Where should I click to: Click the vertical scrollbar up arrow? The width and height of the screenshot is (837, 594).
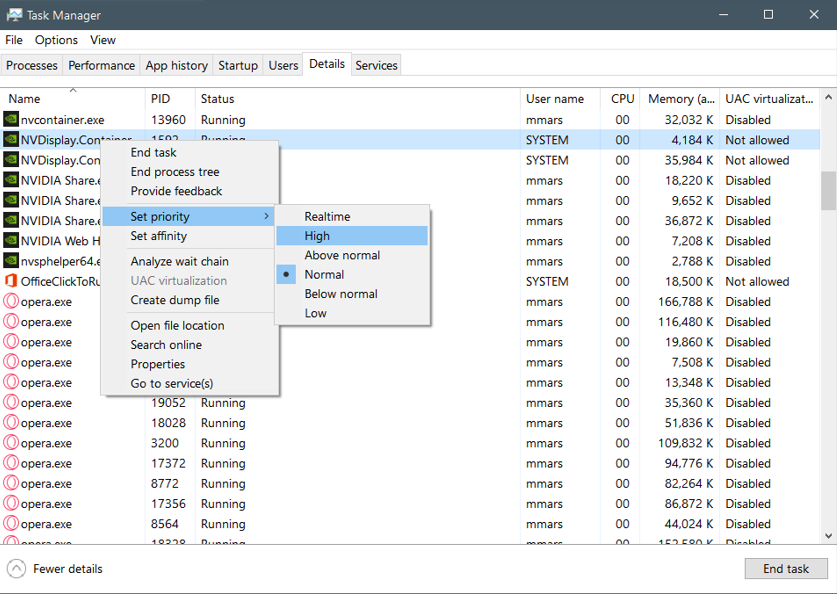coord(828,97)
